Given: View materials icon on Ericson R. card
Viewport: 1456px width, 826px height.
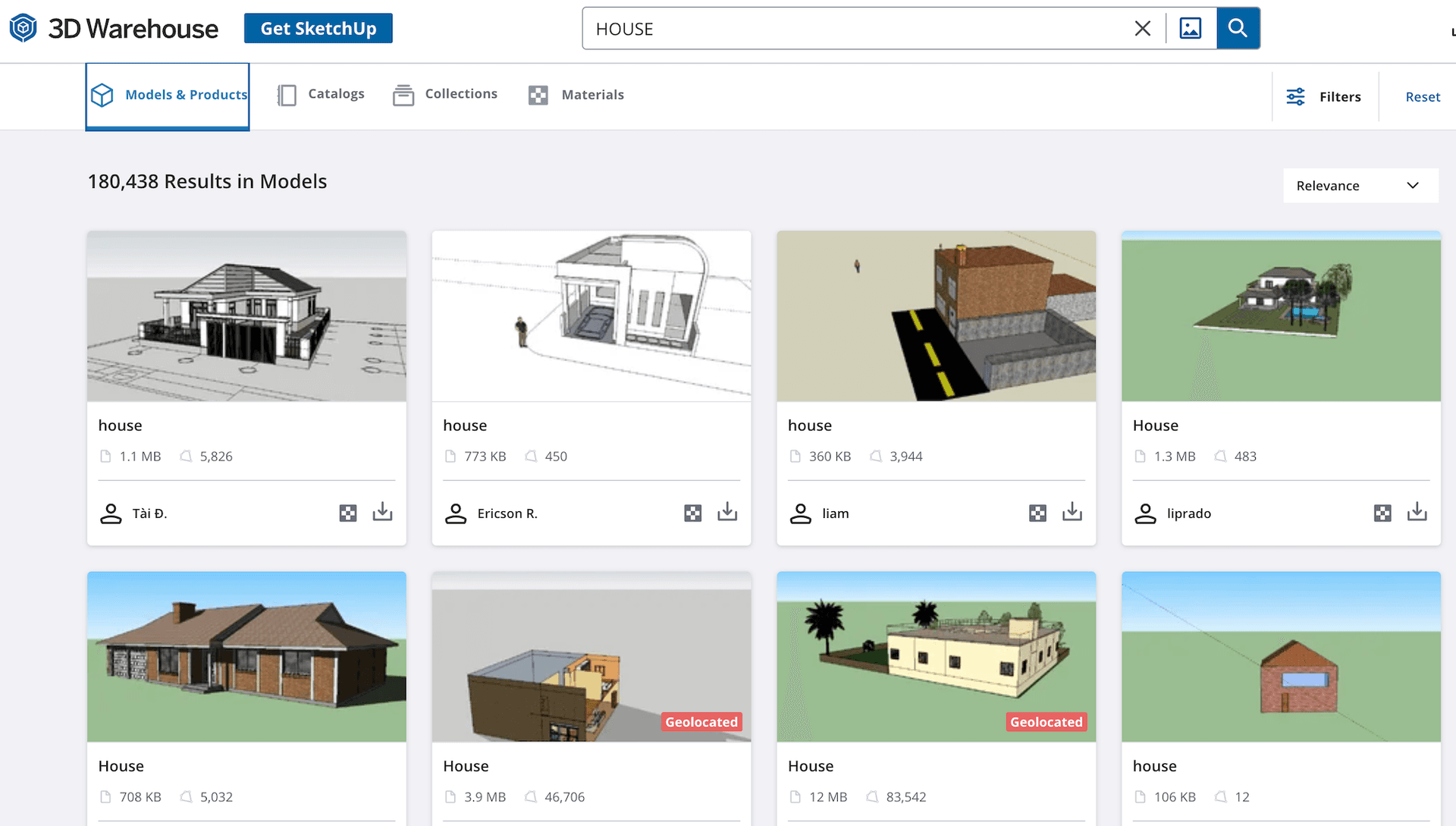Looking at the screenshot, I should 693,514.
